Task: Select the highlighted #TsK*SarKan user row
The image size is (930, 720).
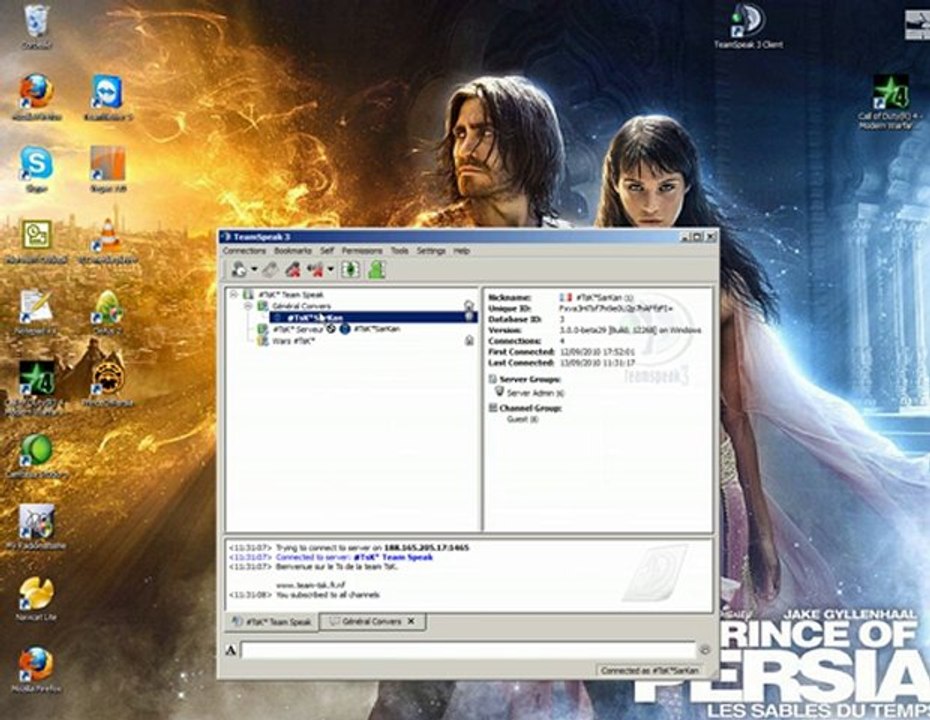Action: 374,317
